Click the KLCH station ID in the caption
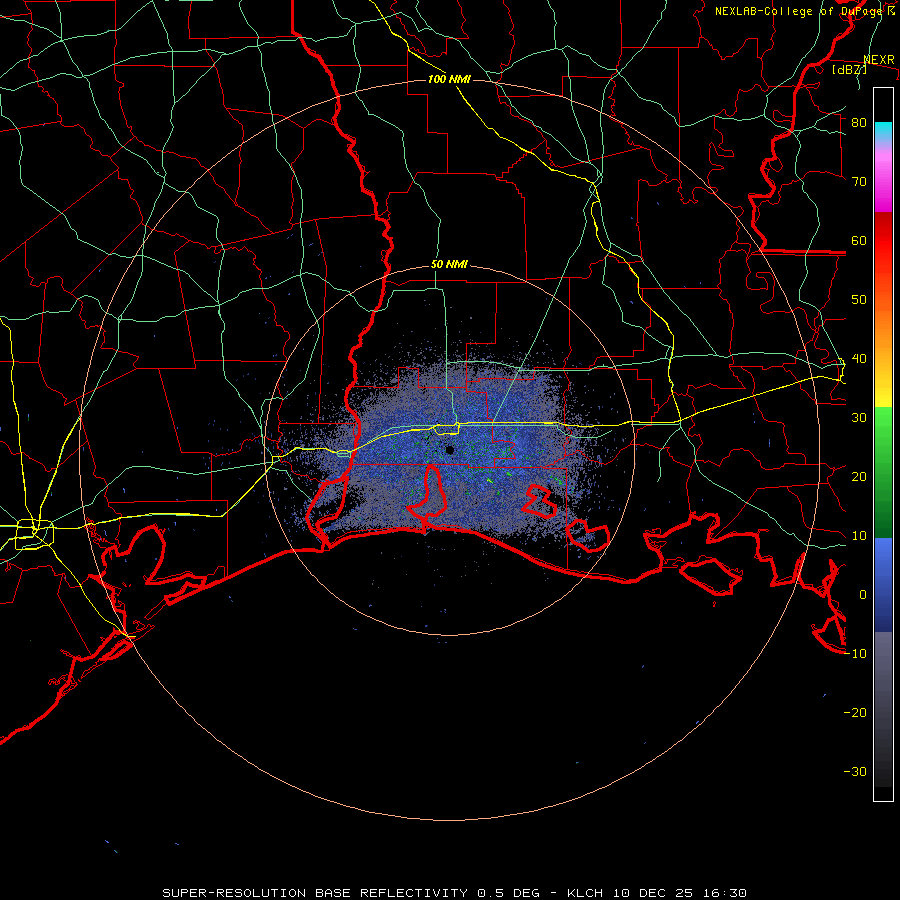Screen dimensions: 900x900 point(585,893)
